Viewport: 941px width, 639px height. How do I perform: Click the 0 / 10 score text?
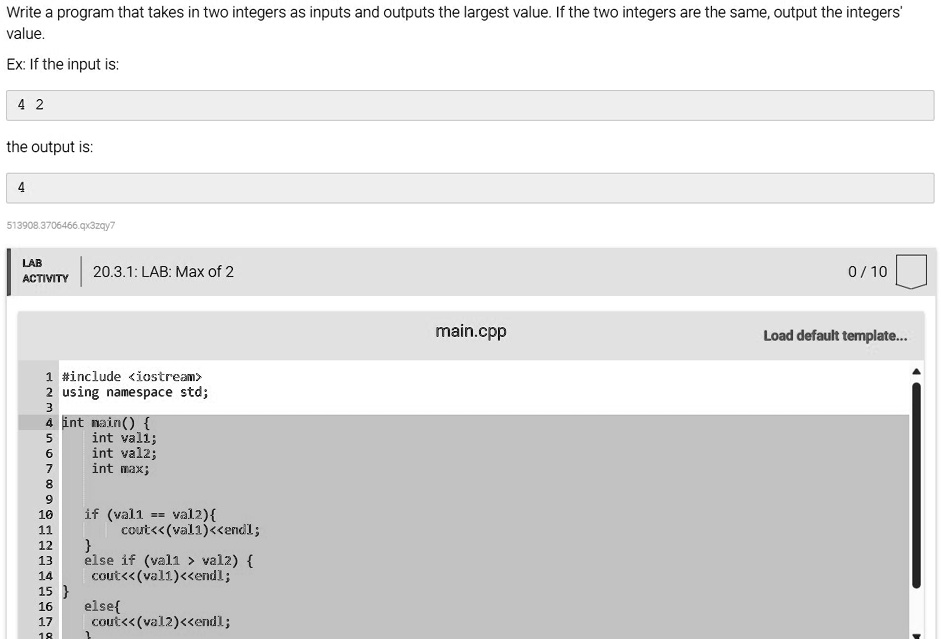tap(867, 272)
